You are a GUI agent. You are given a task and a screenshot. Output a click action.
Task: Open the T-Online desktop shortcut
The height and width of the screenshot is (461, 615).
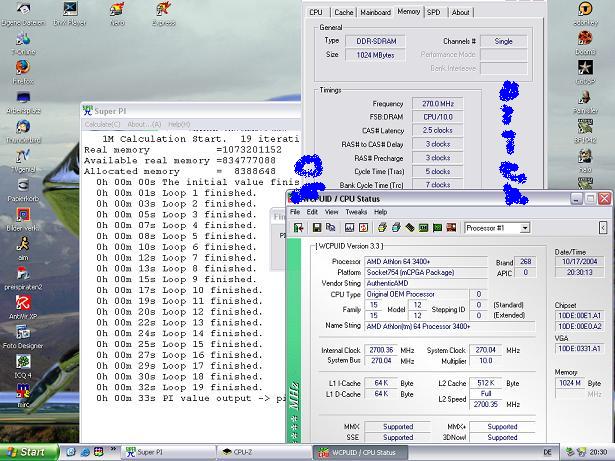23,43
